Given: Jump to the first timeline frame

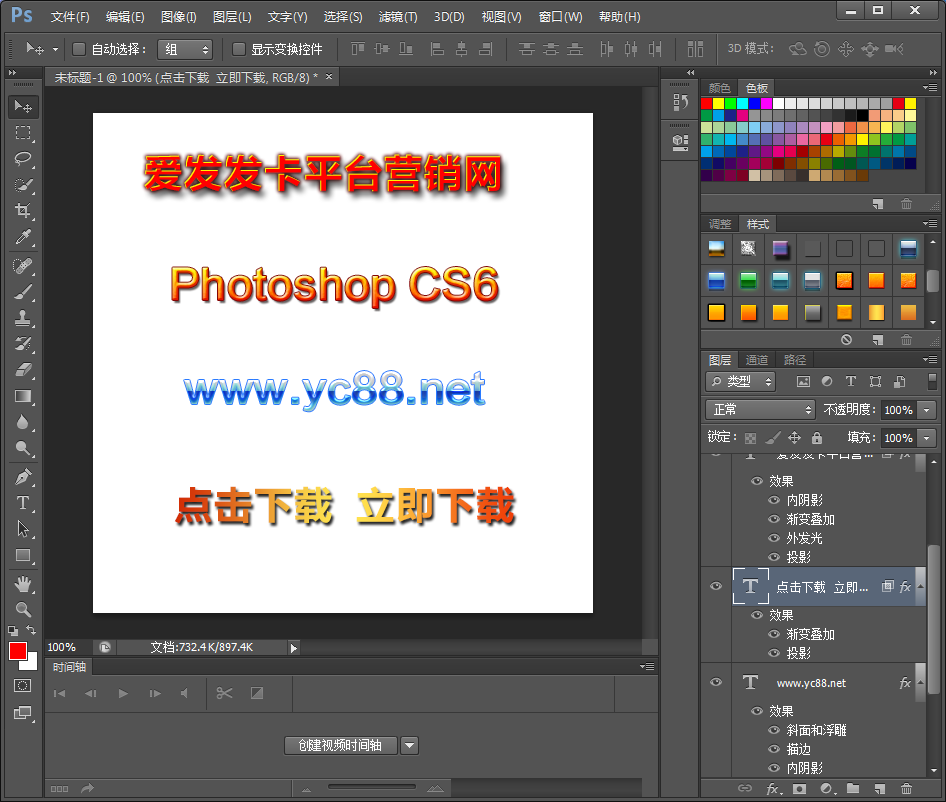Looking at the screenshot, I should pyautogui.click(x=59, y=693).
